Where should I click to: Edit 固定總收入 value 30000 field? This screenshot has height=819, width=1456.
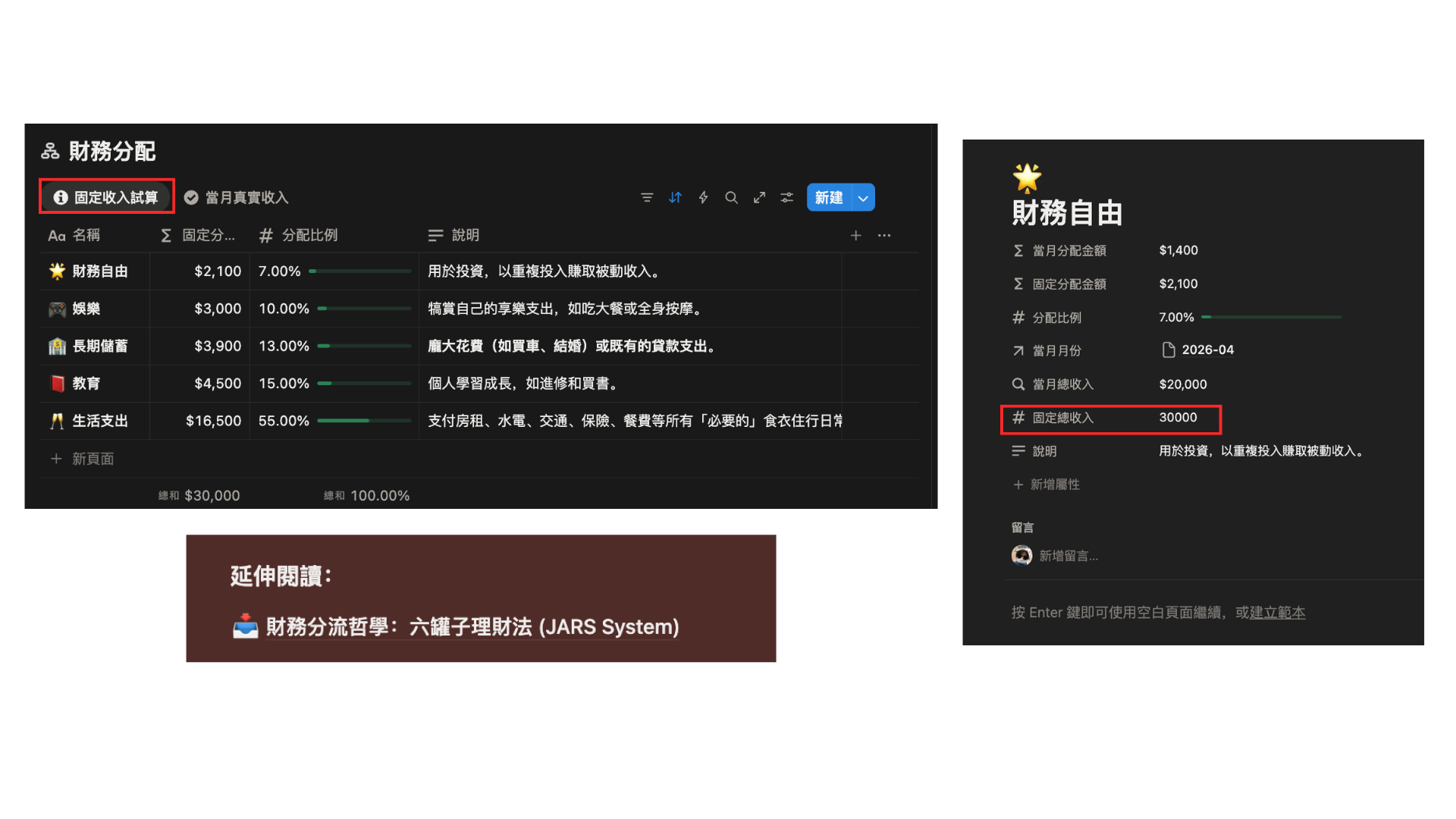[1178, 418]
